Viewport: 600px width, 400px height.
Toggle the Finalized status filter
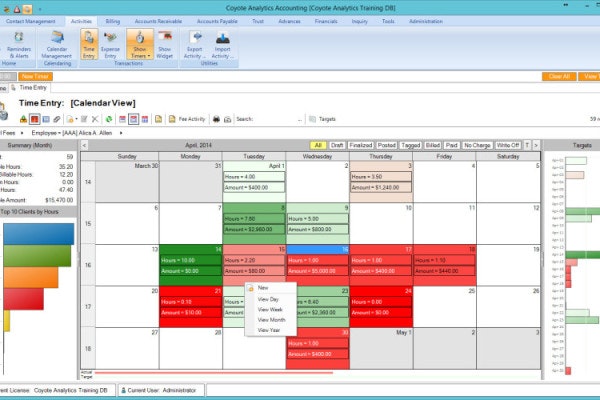(360, 145)
